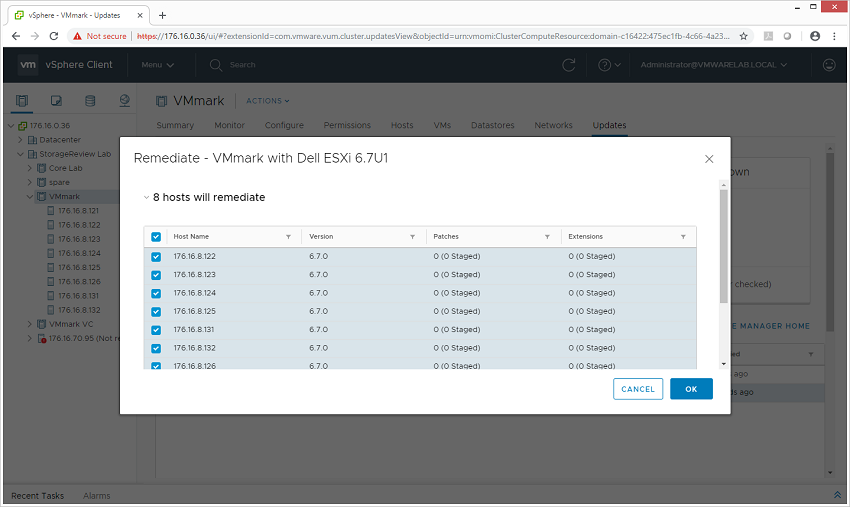850x507 pixels.
Task: Select host 176.16.8.121 in tree
Action: (79, 210)
